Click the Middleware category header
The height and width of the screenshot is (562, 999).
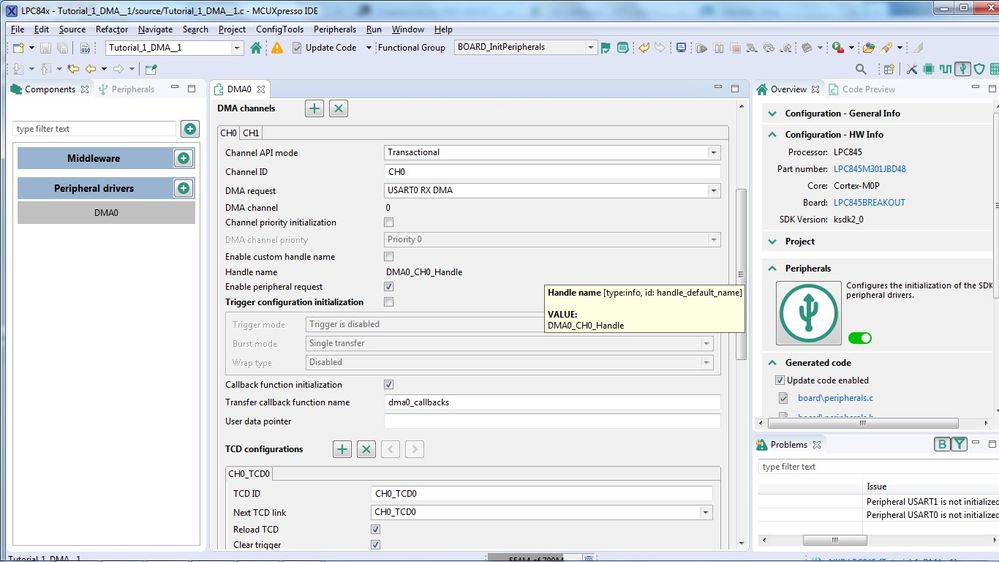94,158
